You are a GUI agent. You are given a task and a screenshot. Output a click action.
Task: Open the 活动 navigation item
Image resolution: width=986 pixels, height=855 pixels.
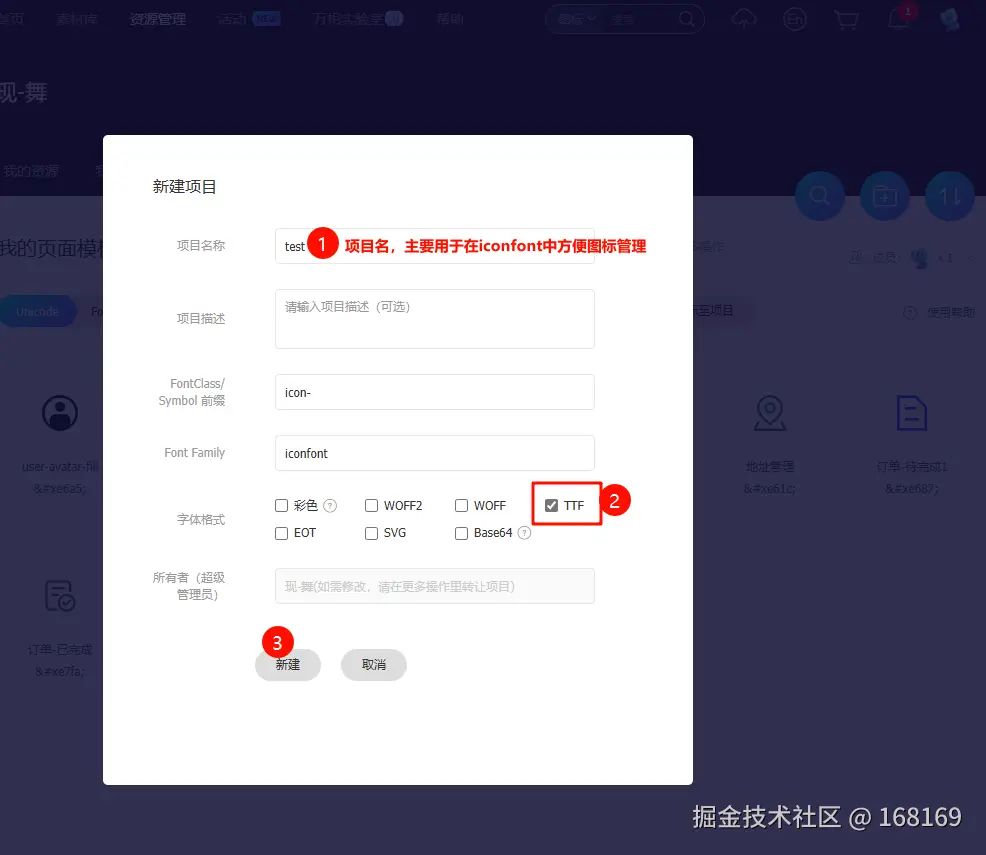point(232,19)
